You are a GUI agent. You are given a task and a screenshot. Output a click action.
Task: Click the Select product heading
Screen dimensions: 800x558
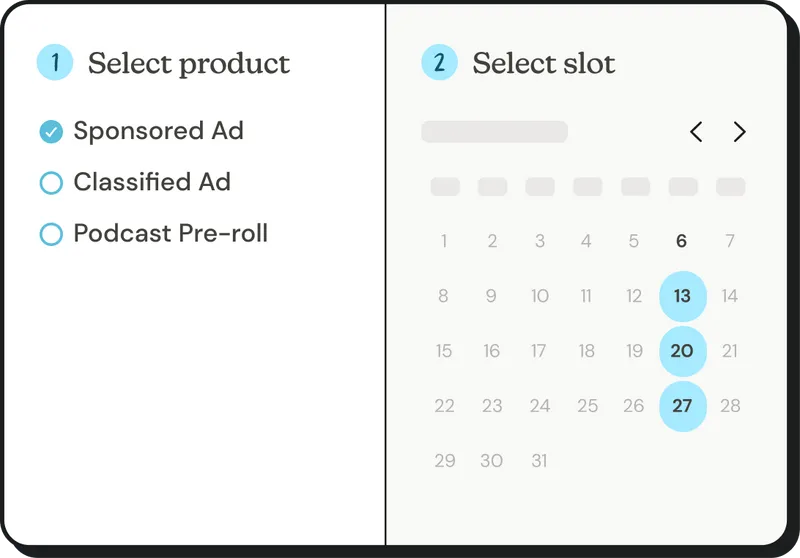tap(189, 64)
